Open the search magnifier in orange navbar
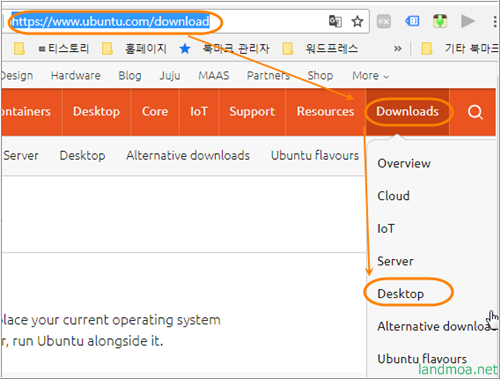This screenshot has height=379, width=500. pos(475,112)
